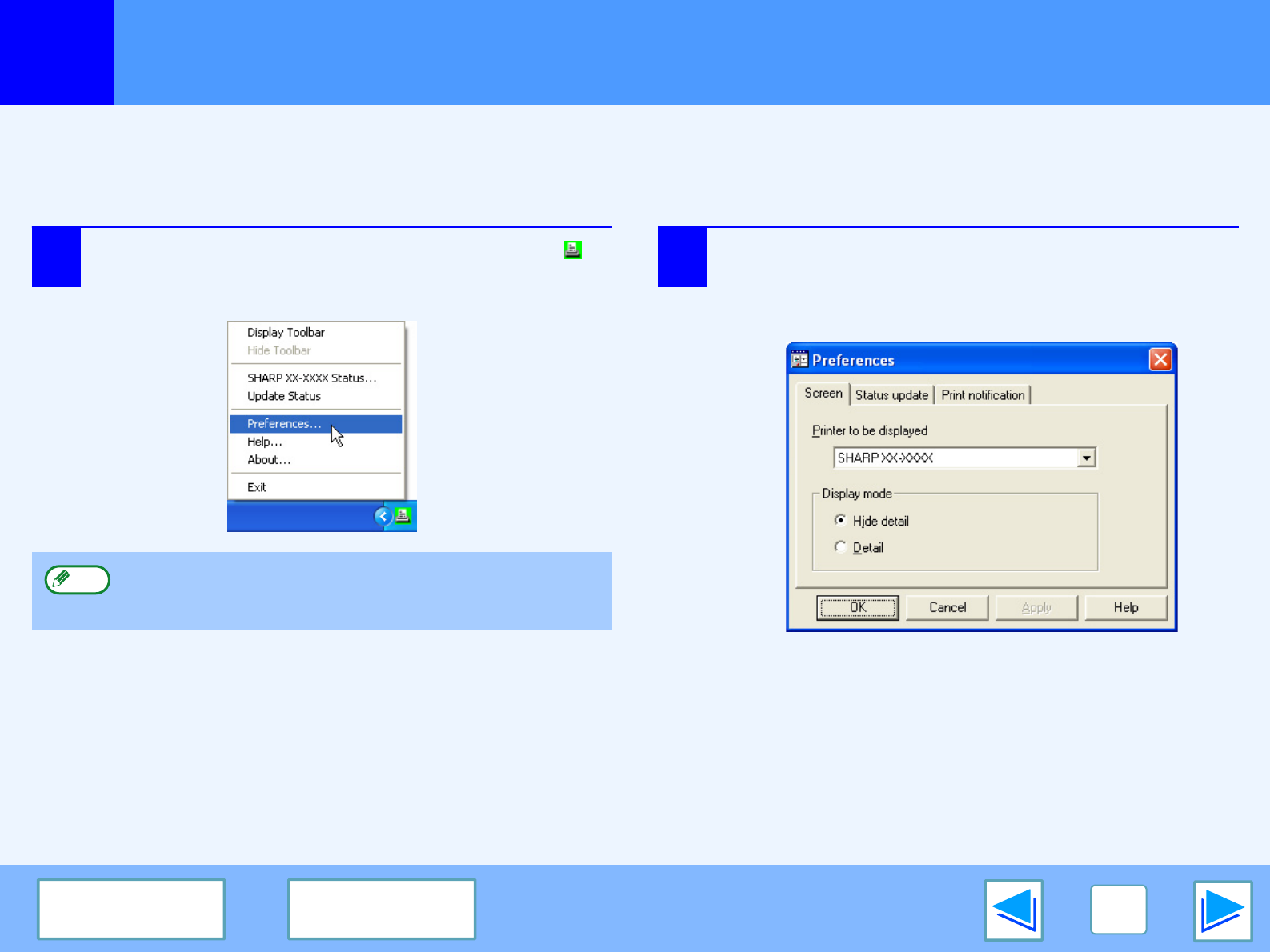Click the Help button in Preferences dialog

[1125, 608]
